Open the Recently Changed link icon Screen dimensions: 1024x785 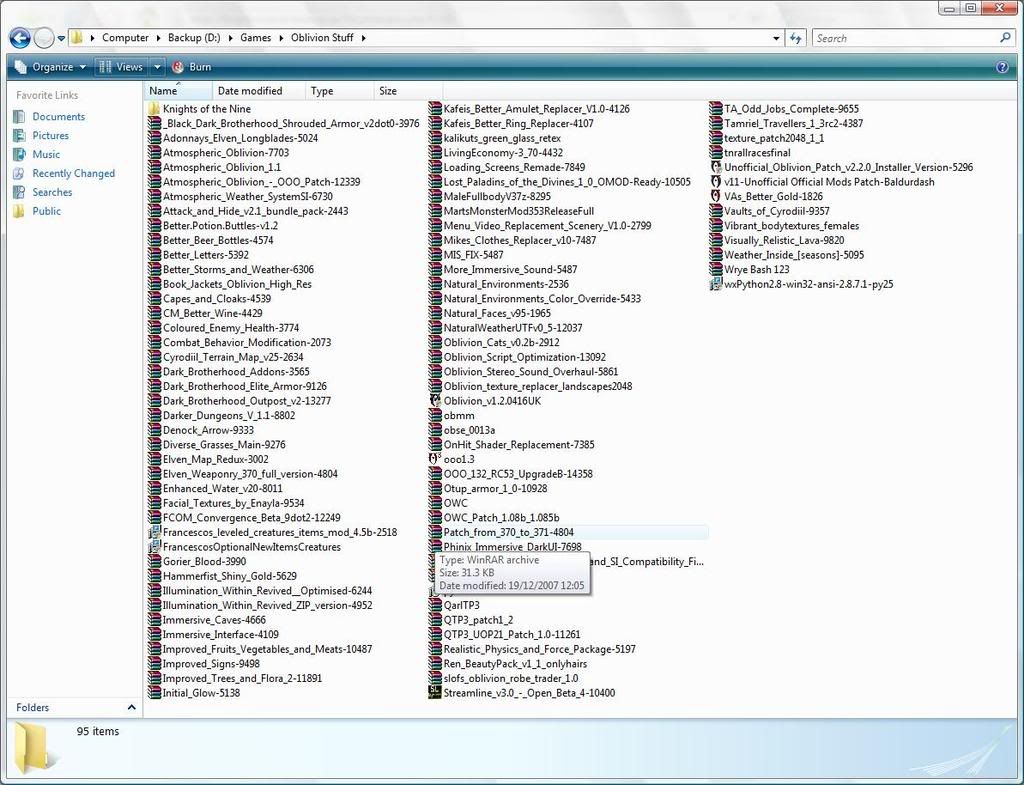click(x=20, y=174)
